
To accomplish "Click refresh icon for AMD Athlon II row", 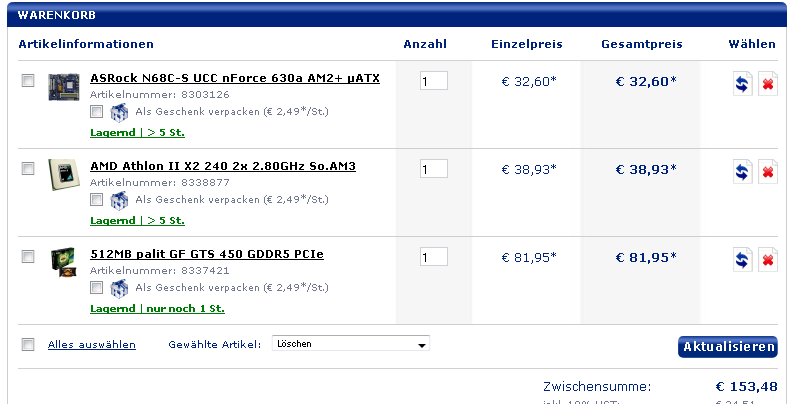I will pos(742,172).
